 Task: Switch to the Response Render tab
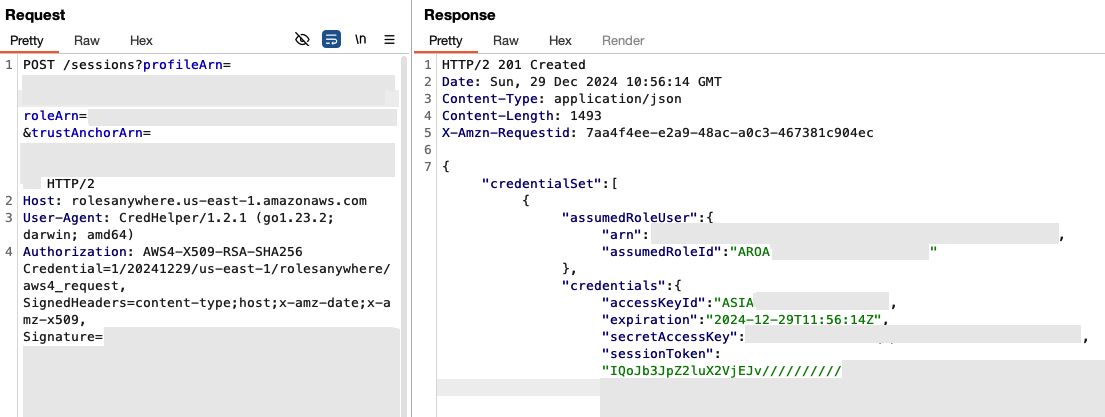click(x=623, y=41)
